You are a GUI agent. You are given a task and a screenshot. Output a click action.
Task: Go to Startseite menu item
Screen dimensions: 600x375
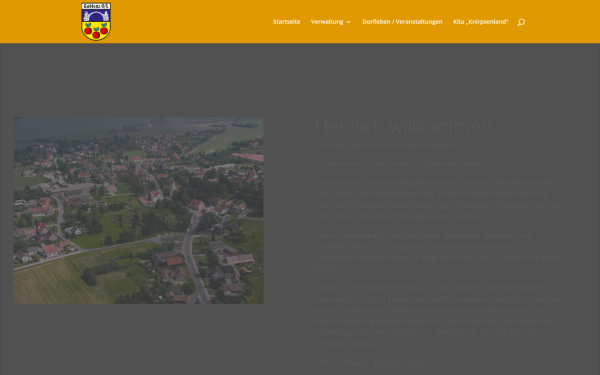tap(287, 22)
